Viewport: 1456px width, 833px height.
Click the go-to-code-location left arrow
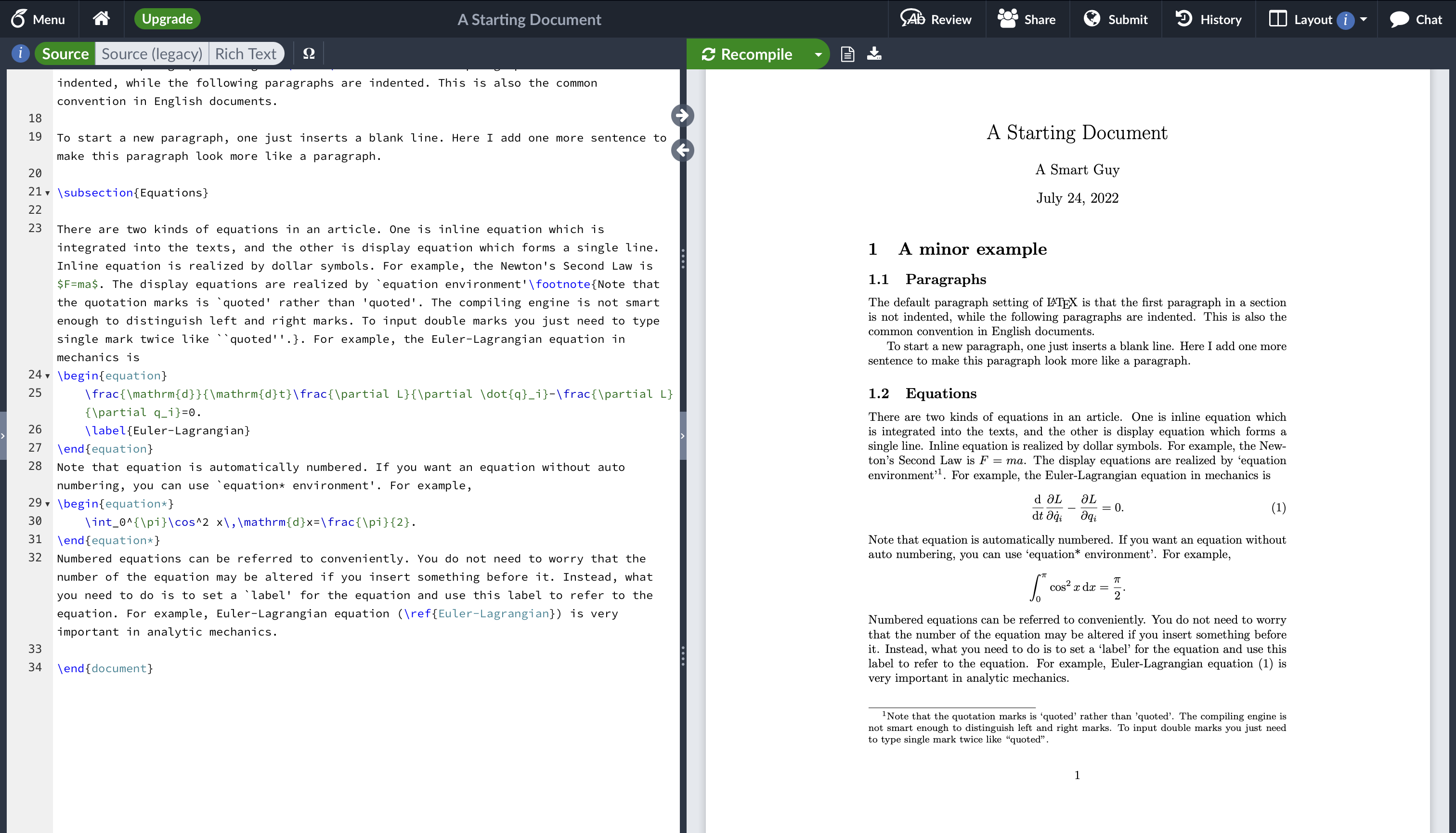682,150
